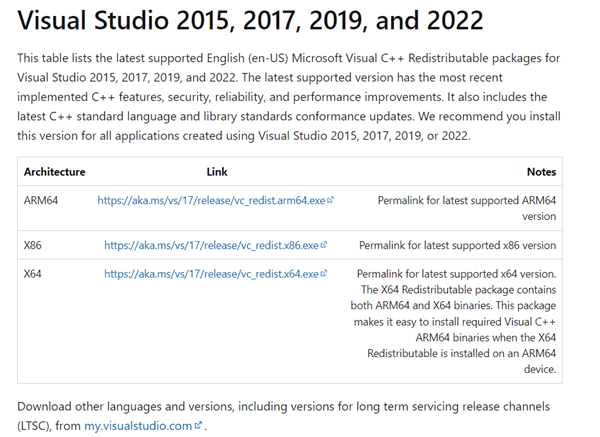Screen dimensions: 600x437
Task: Click external-link icon beside my.visualstudio.com
Action: pos(199,425)
